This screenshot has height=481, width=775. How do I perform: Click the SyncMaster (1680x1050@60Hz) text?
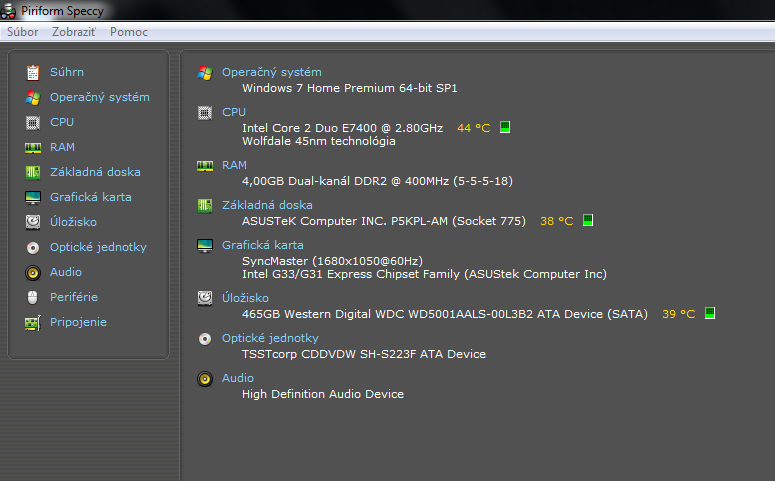point(332,261)
